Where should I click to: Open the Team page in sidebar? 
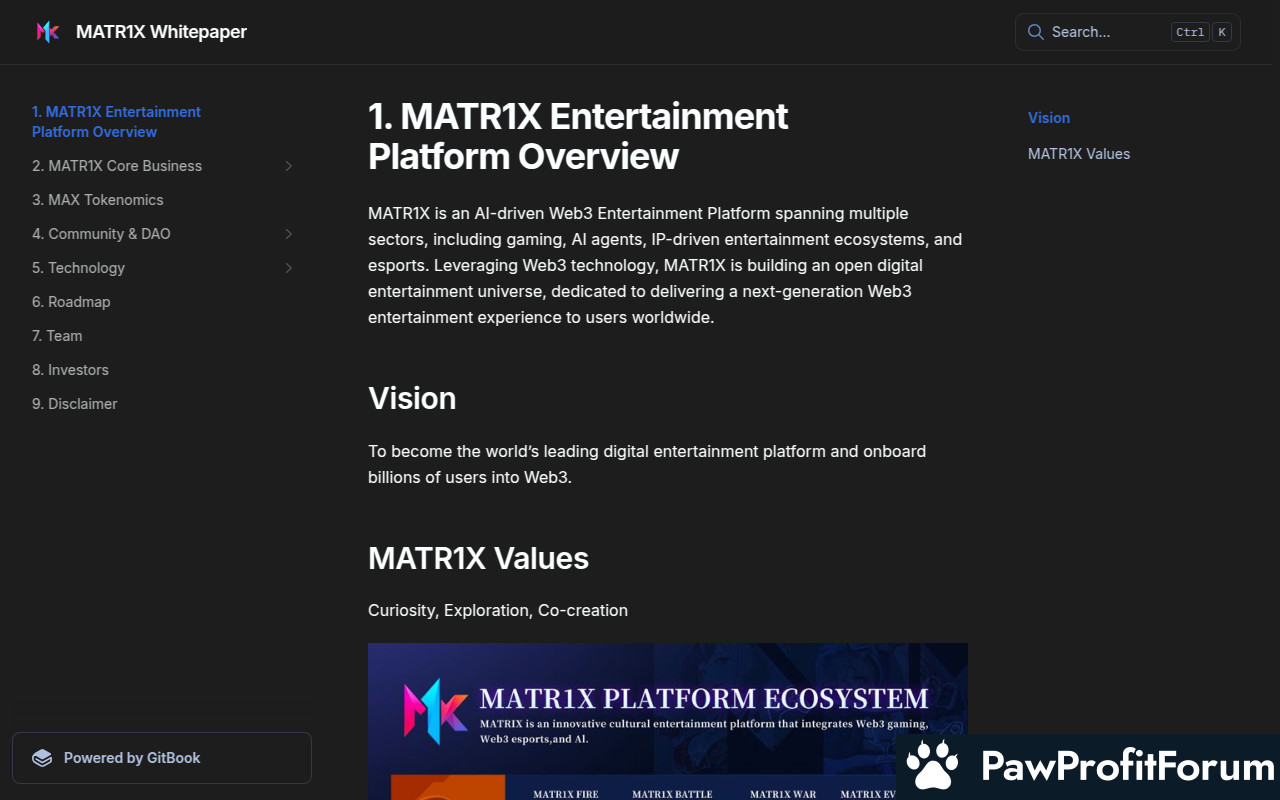57,336
